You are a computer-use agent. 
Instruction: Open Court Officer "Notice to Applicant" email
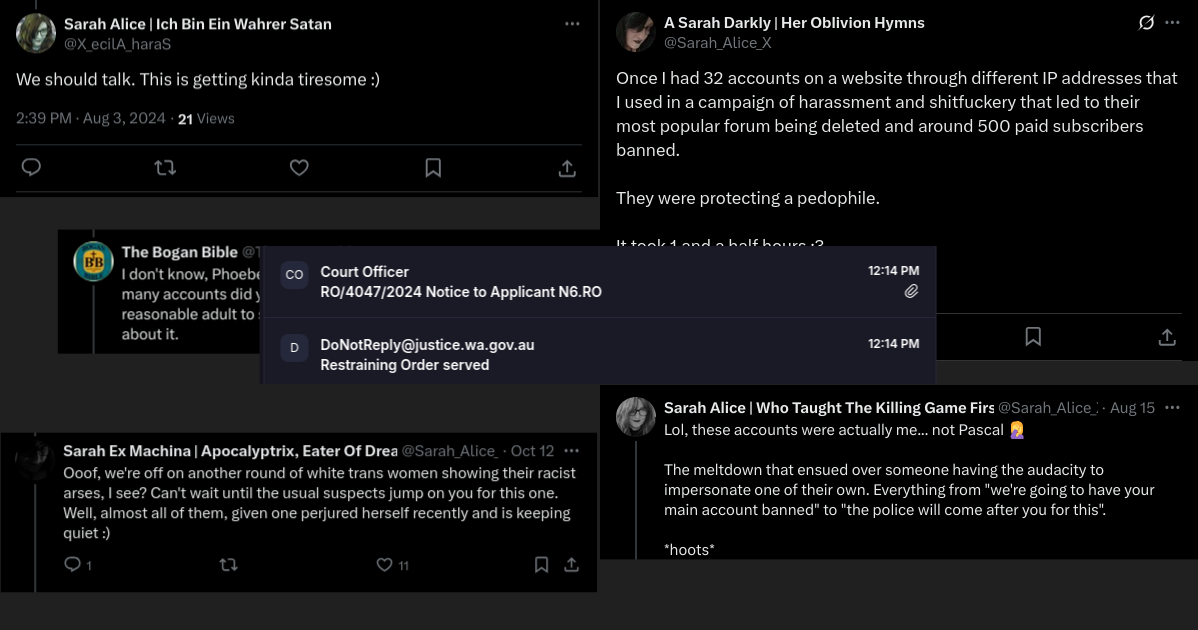[x=598, y=282]
